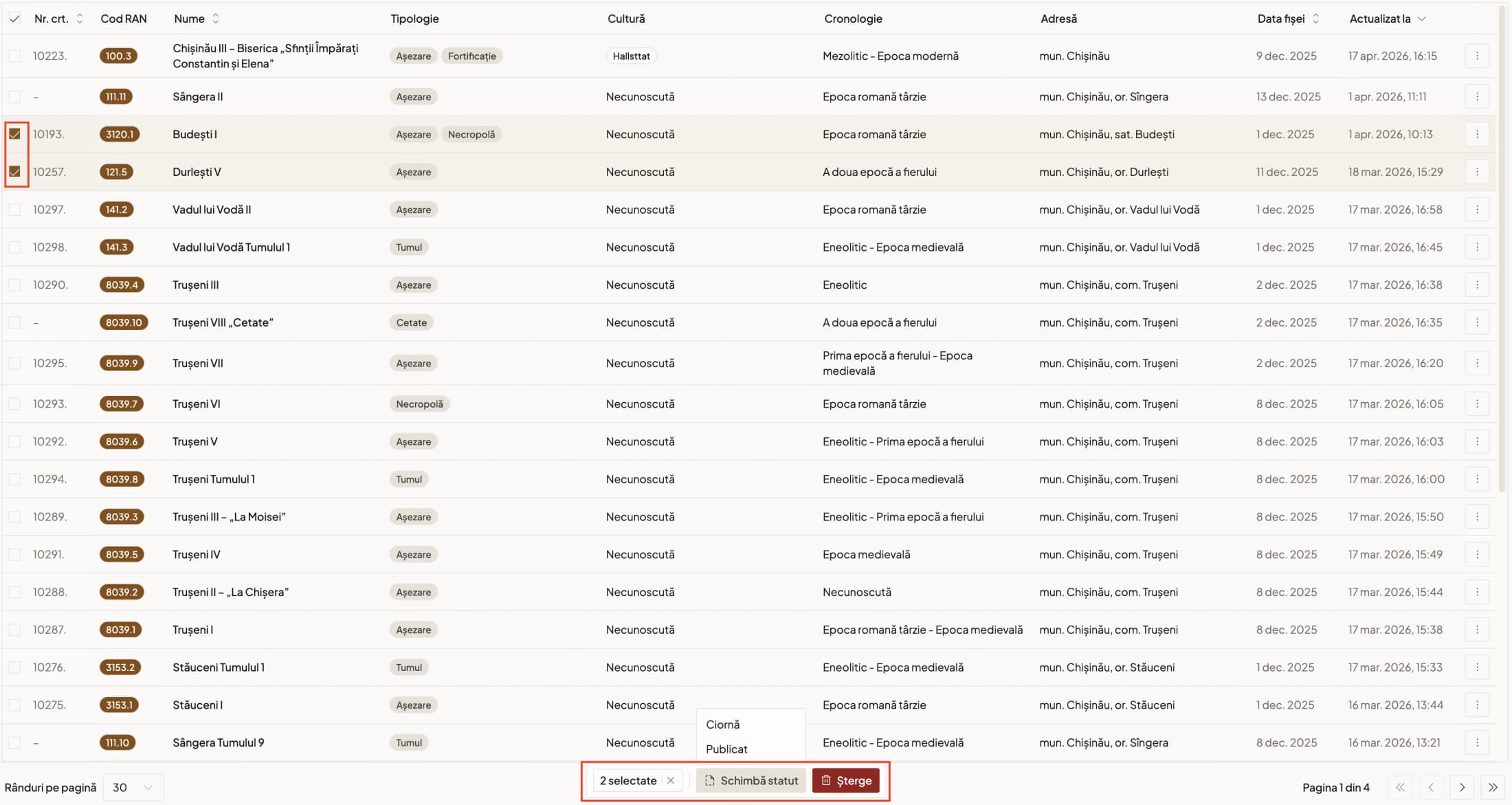Sort by Actualizat la column
The width and height of the screenshot is (1512, 805).
(x=1388, y=19)
